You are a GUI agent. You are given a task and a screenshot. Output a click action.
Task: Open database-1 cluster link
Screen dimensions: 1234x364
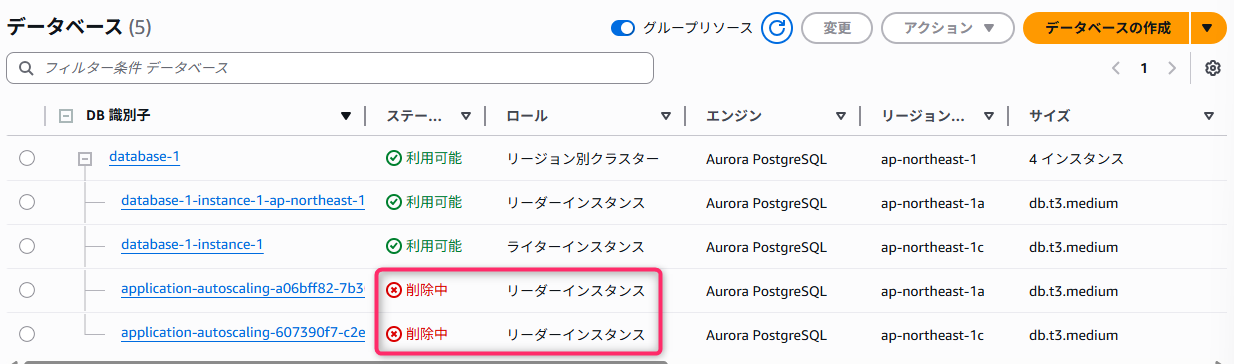144,156
